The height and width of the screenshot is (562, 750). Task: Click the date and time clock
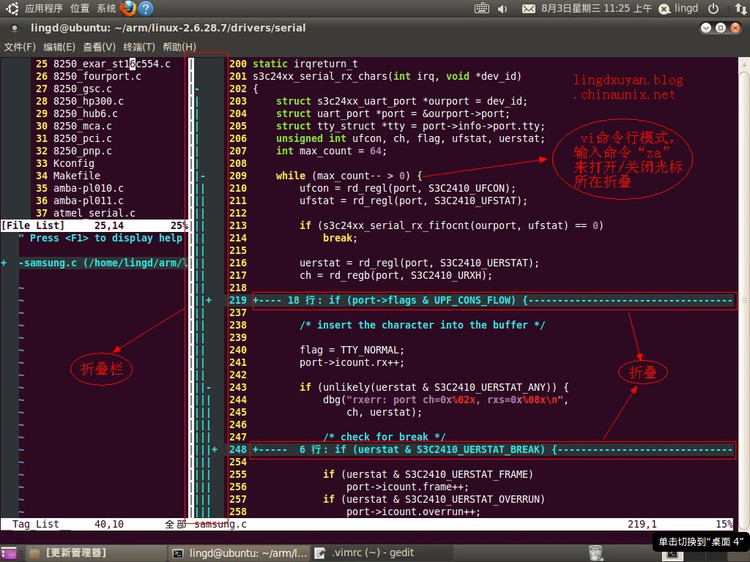click(596, 9)
